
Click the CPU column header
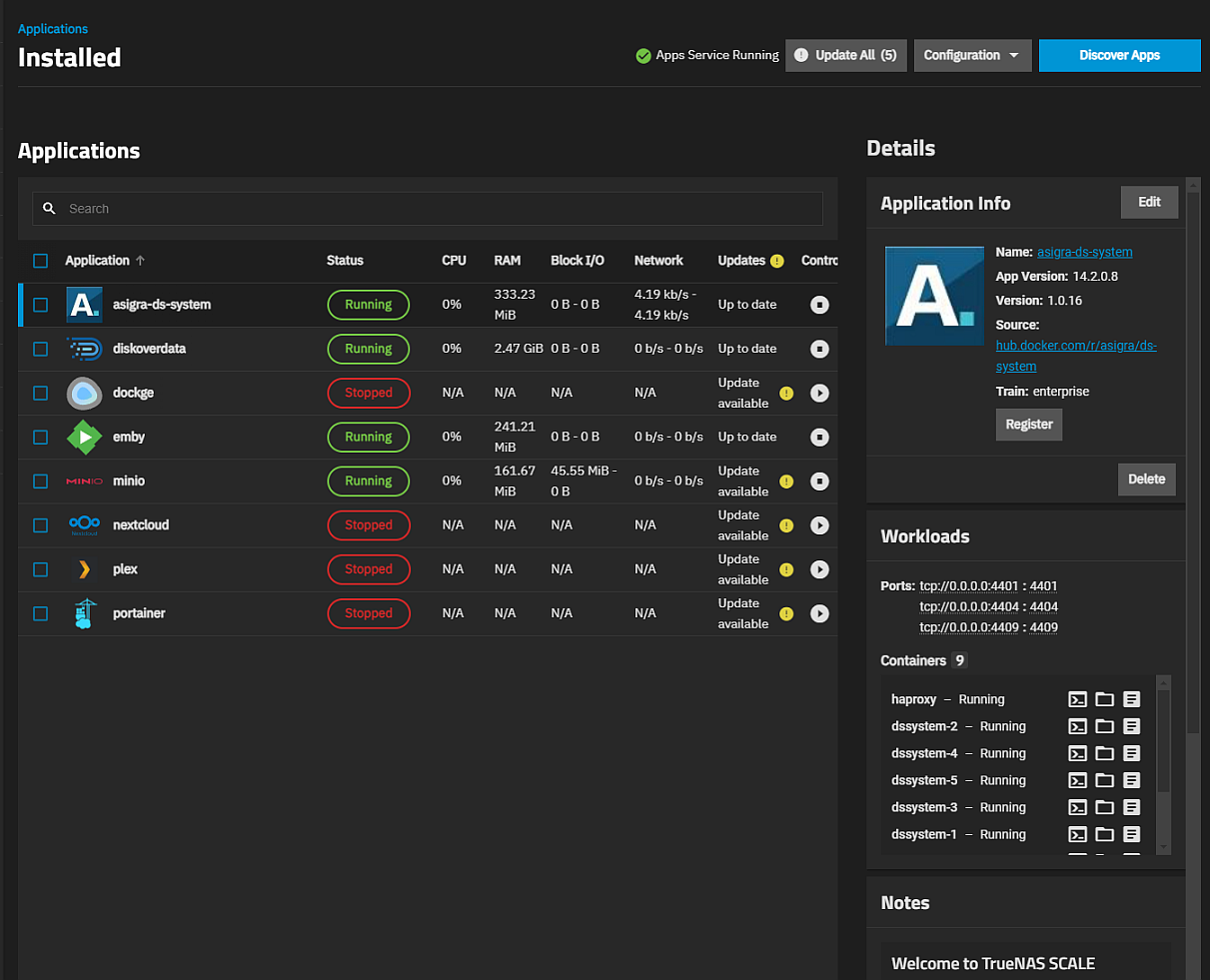pyautogui.click(x=454, y=261)
